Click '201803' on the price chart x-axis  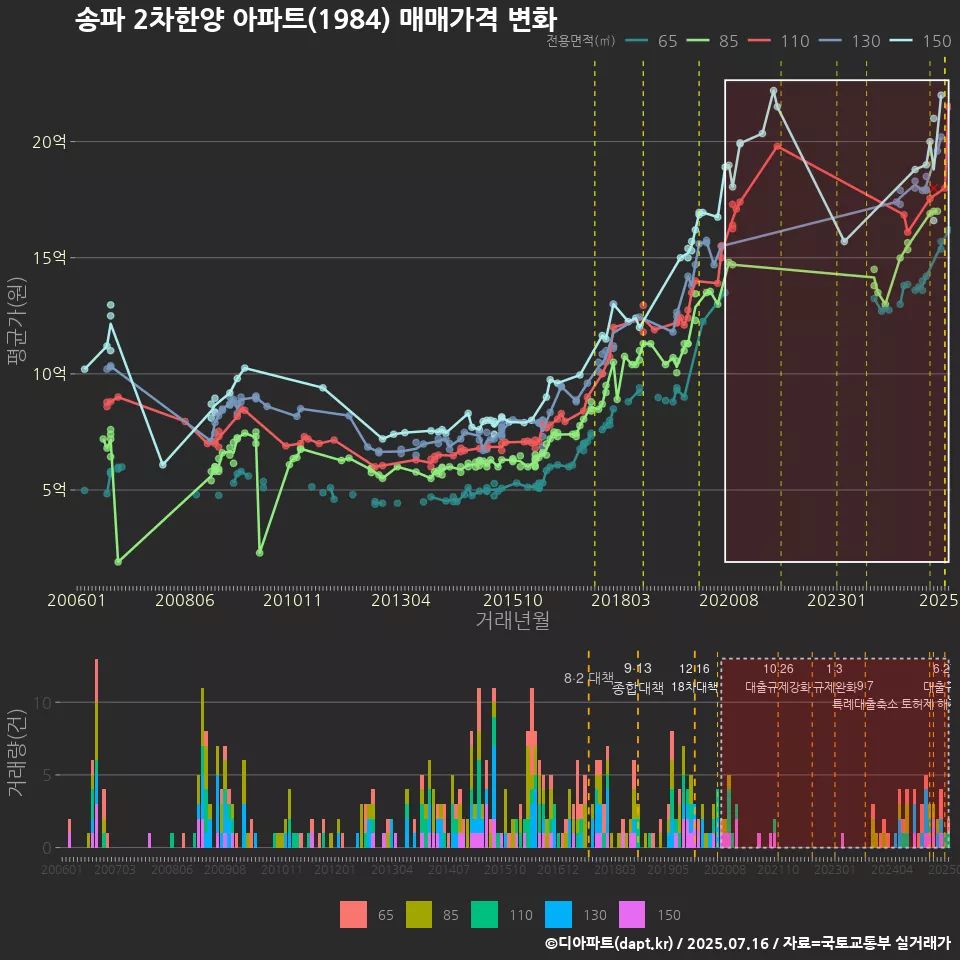coord(620,600)
